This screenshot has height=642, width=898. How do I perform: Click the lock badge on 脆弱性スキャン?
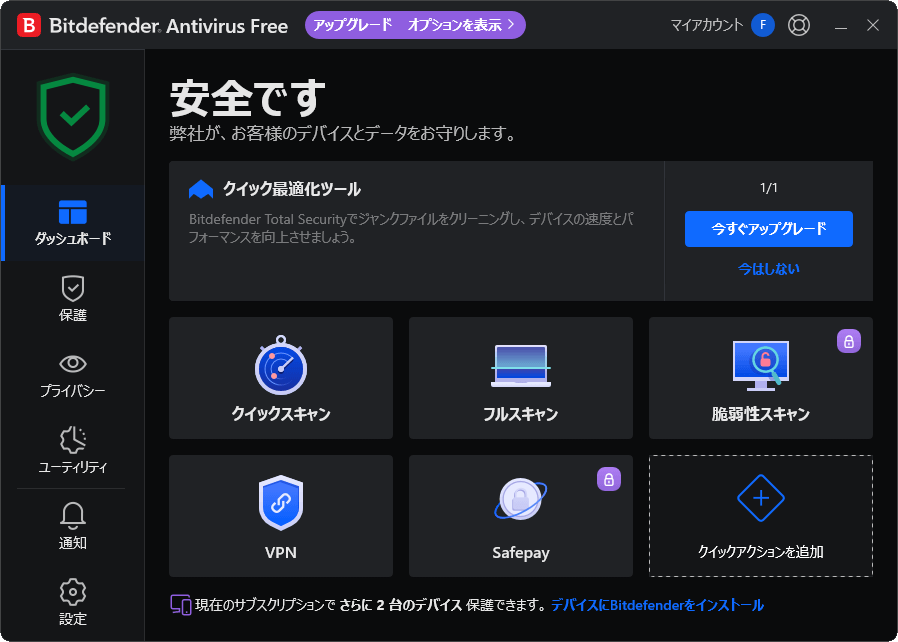point(848,341)
